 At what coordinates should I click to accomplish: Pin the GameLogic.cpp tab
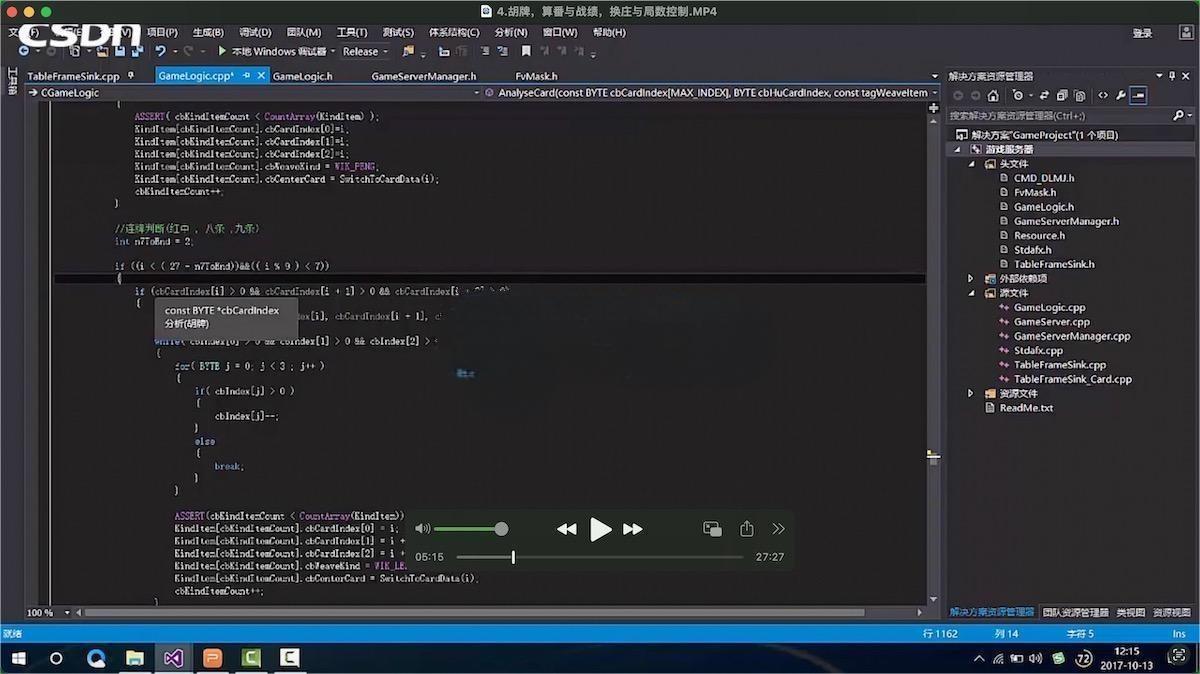coord(244,75)
